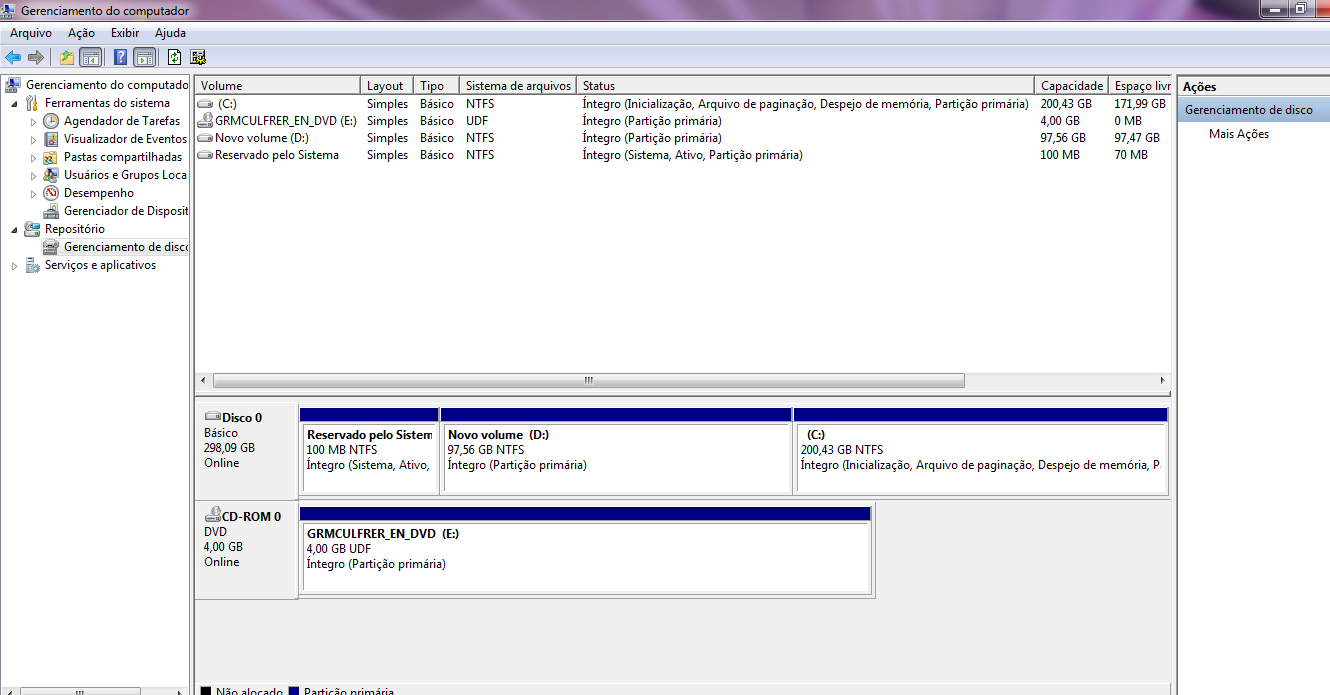Click the UDF file system cell
Image resolution: width=1330 pixels, height=695 pixels.
click(478, 121)
